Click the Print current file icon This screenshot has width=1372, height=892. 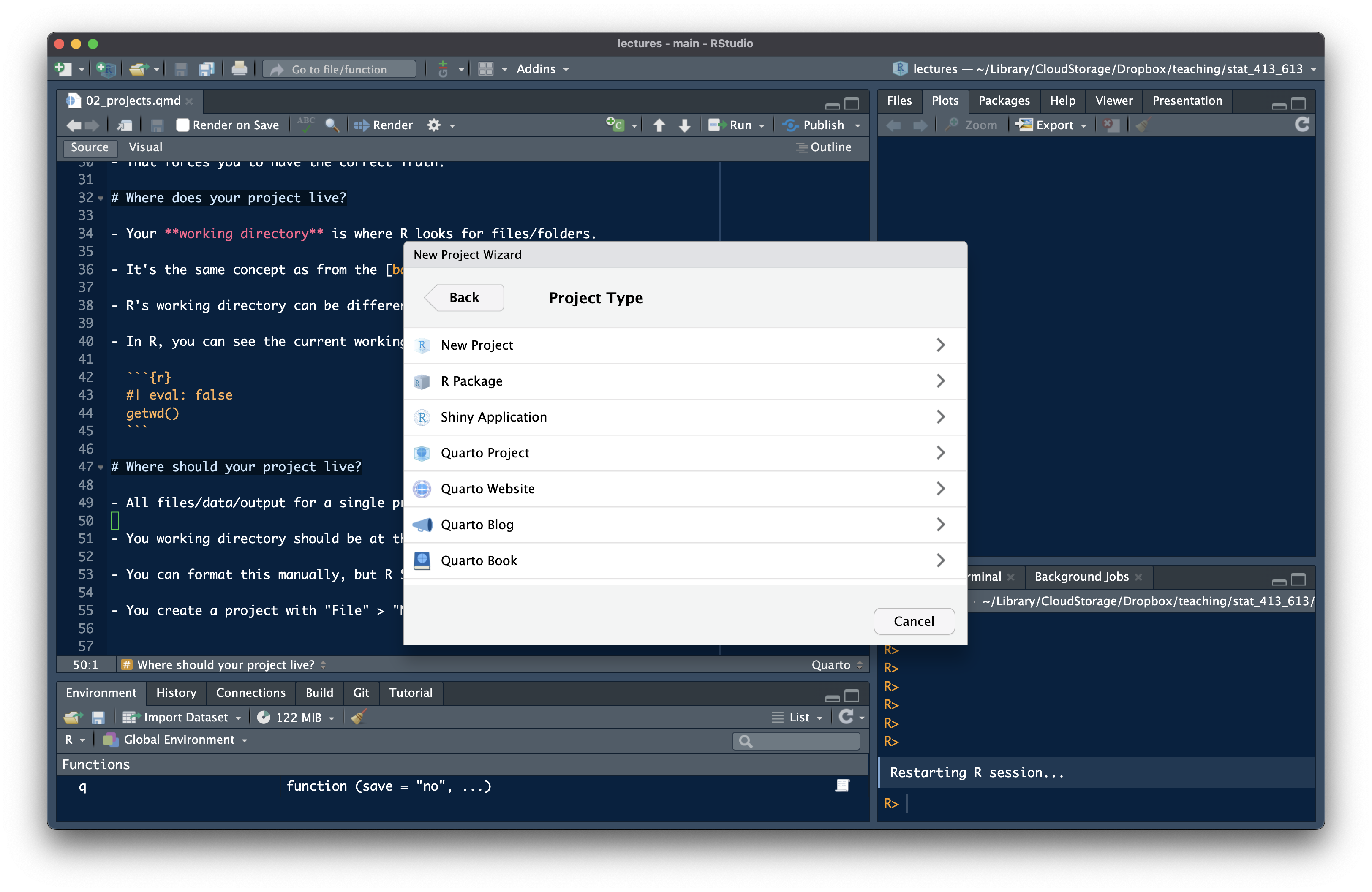pos(239,69)
